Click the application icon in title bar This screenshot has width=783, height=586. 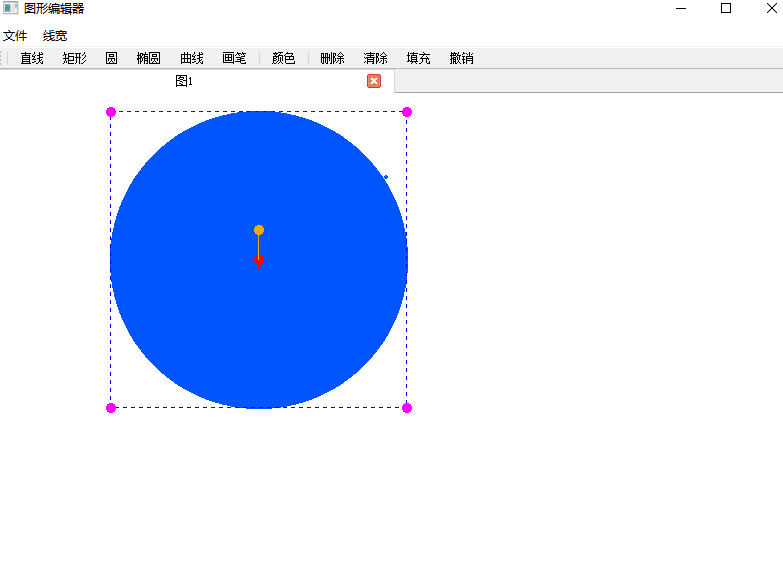pyautogui.click(x=10, y=8)
